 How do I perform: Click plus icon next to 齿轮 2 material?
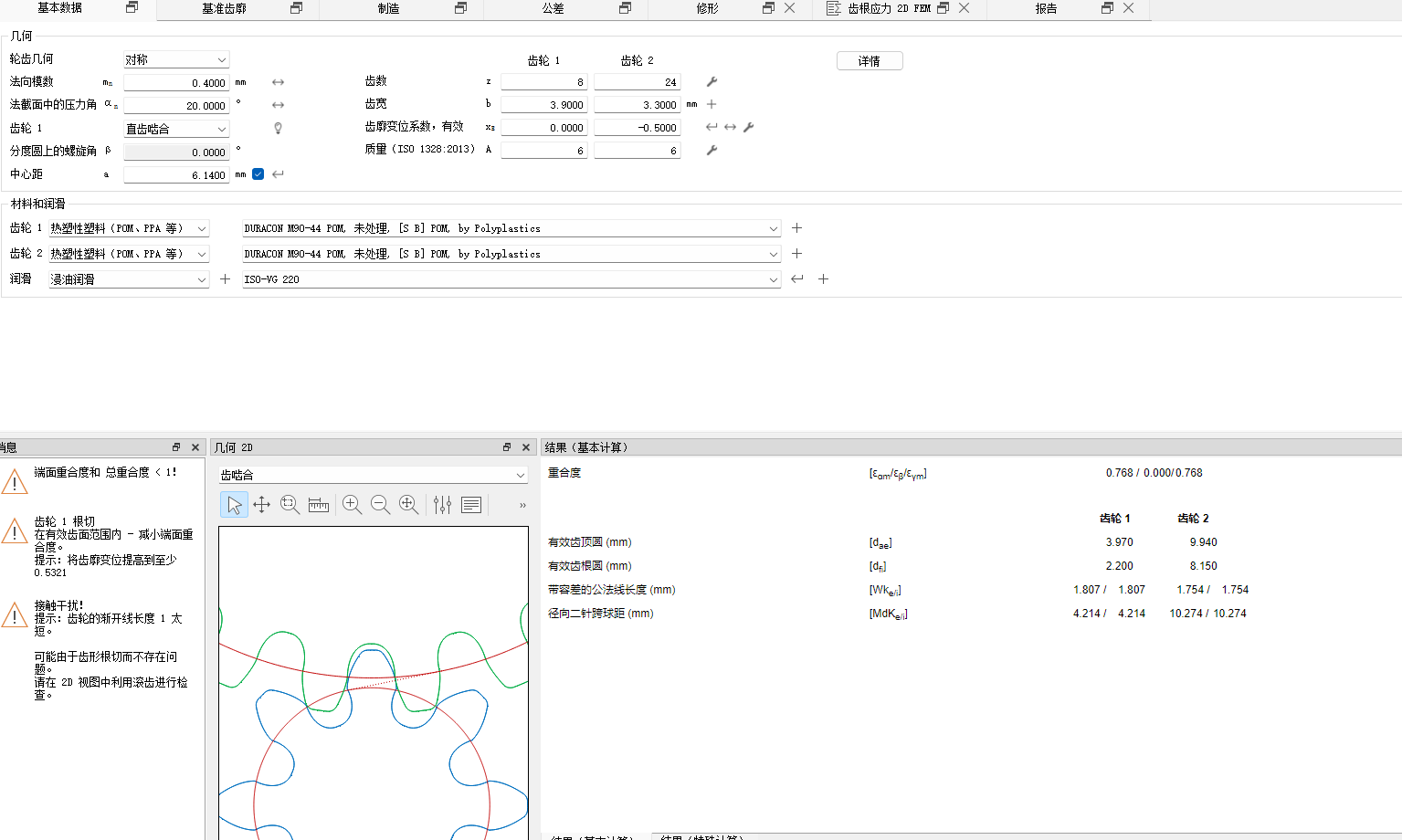click(796, 254)
